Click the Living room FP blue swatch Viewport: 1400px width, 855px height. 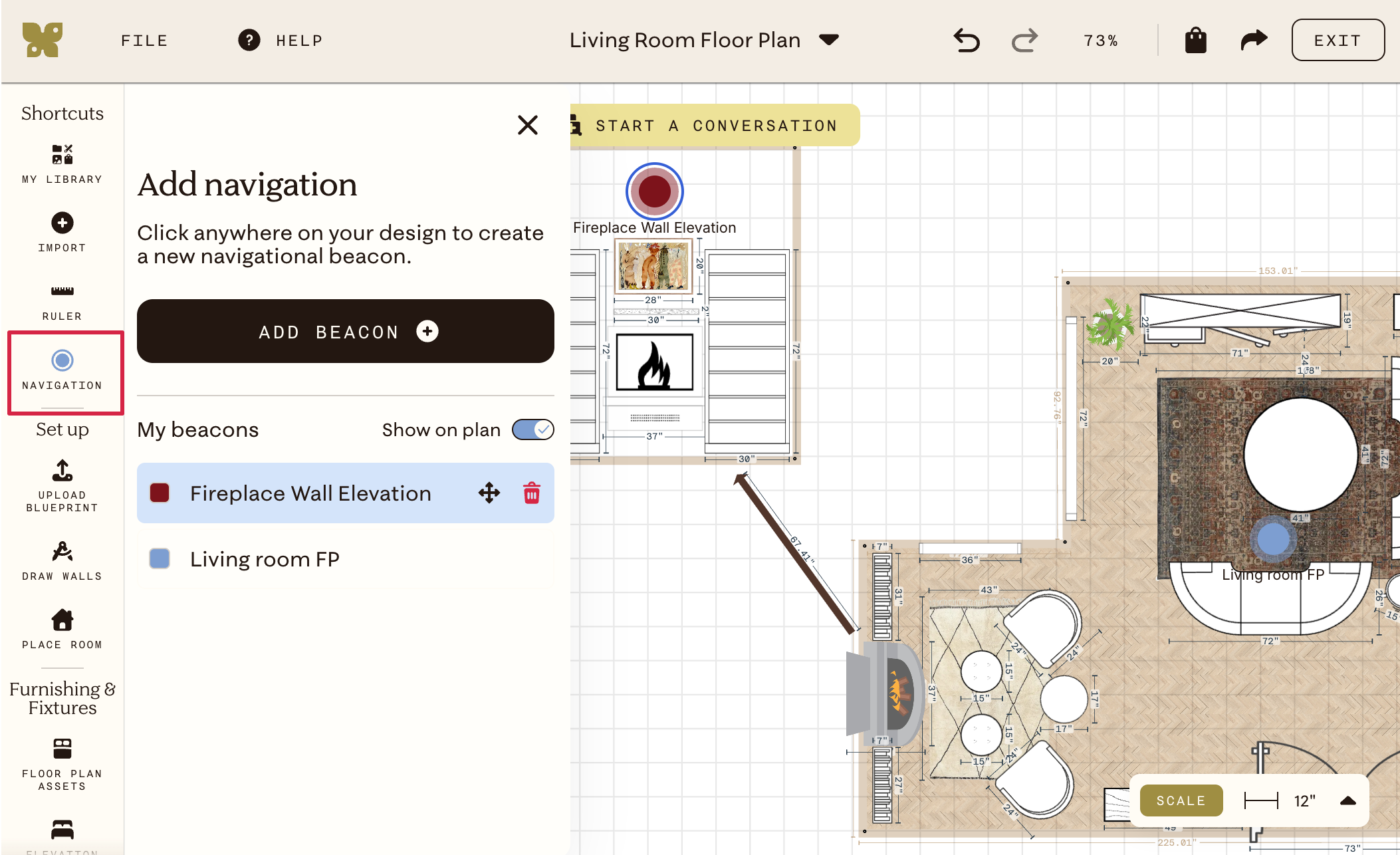click(160, 558)
